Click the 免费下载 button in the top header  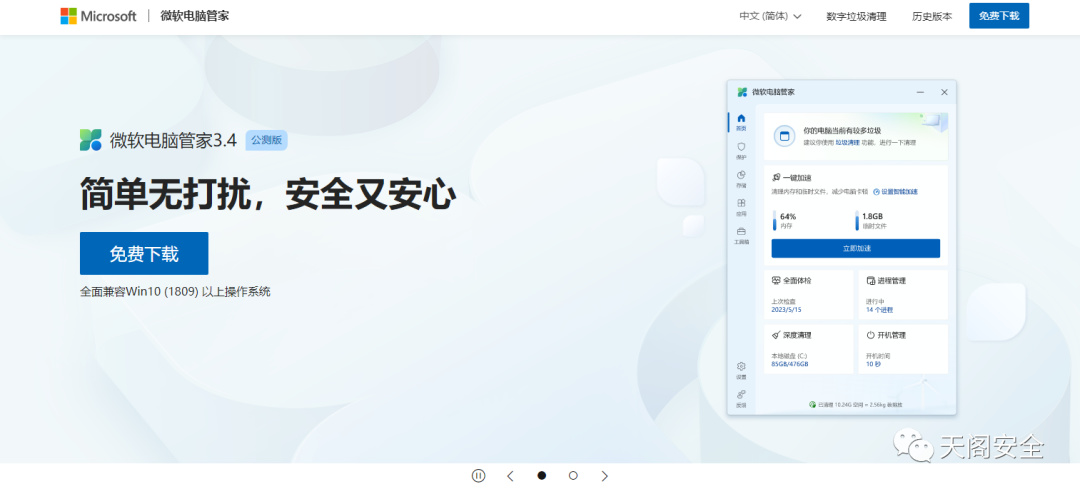click(x=999, y=16)
